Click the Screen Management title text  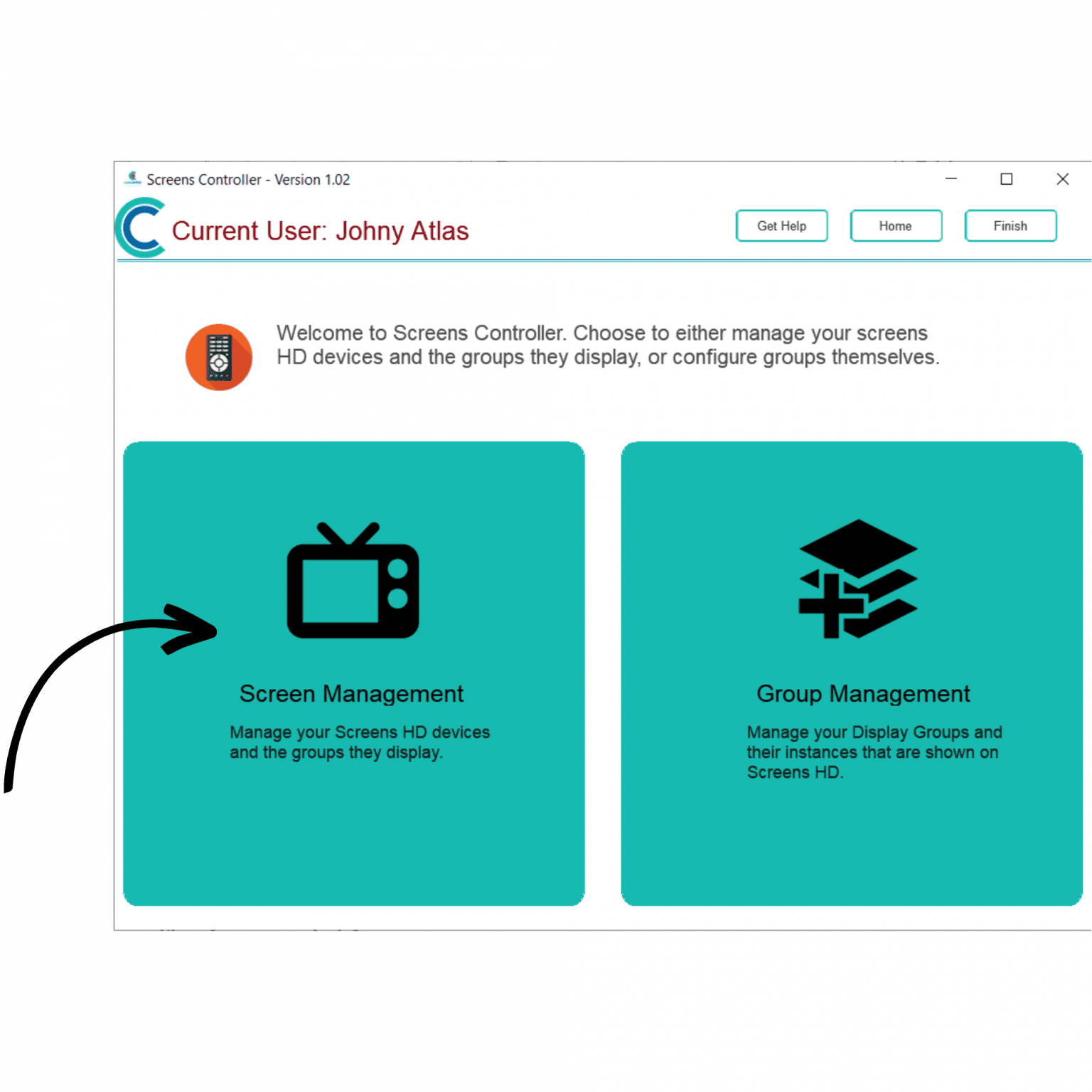click(351, 693)
